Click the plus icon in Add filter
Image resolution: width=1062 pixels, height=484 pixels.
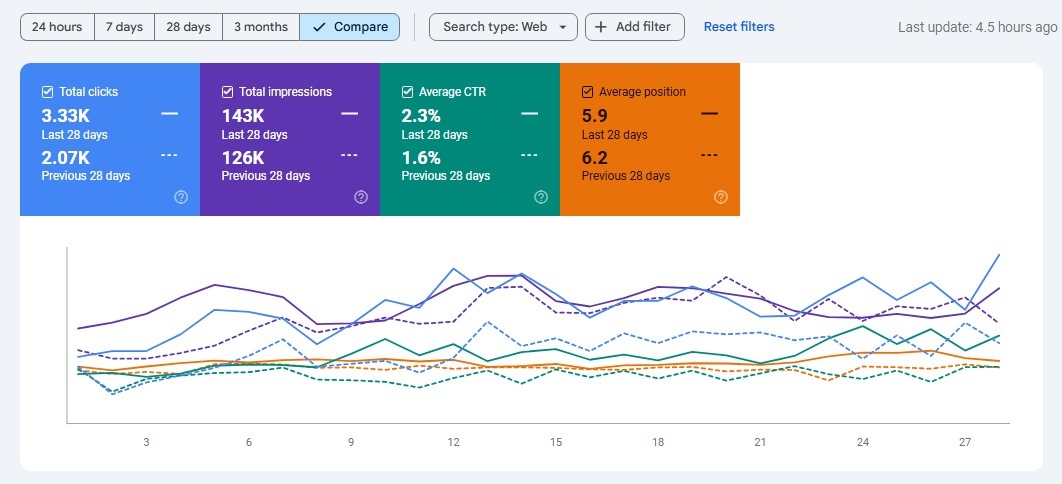[601, 27]
